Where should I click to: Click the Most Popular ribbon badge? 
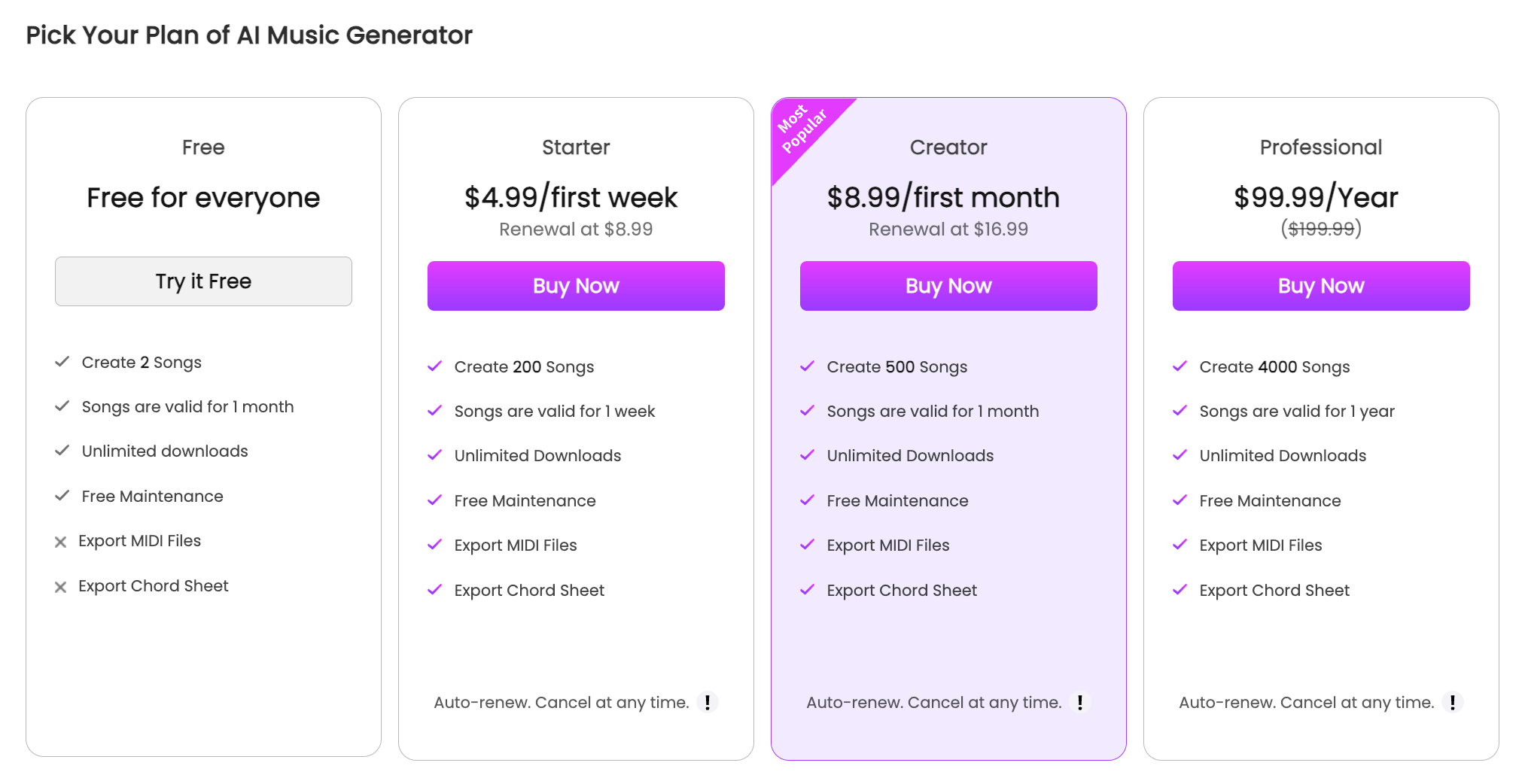coord(801,129)
